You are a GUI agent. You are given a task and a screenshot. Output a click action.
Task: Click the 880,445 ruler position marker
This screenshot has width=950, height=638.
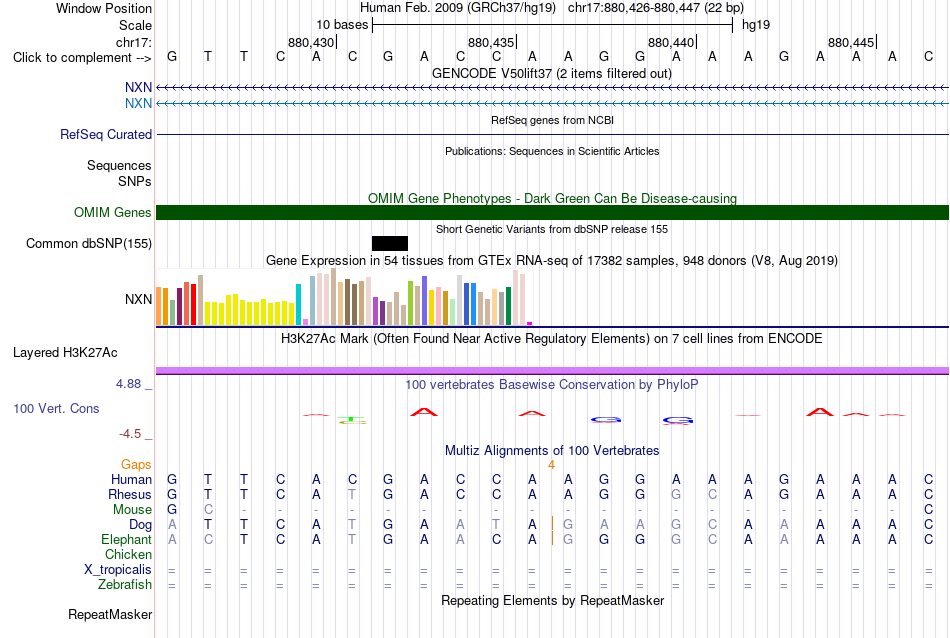[x=852, y=42]
